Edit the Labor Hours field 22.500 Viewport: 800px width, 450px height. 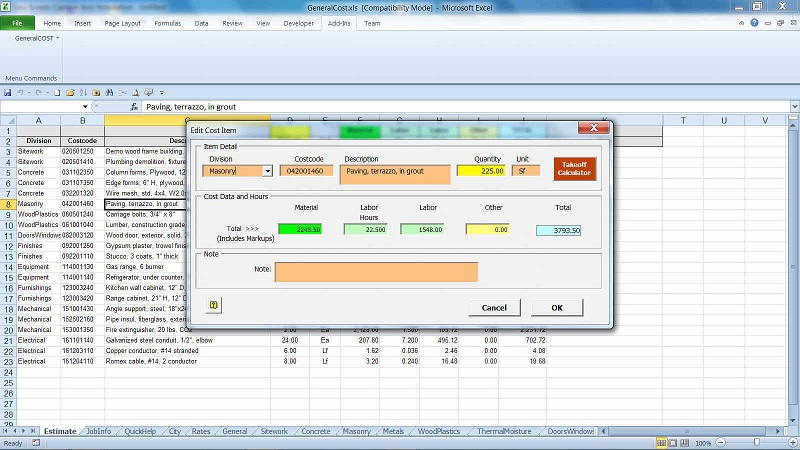point(365,230)
